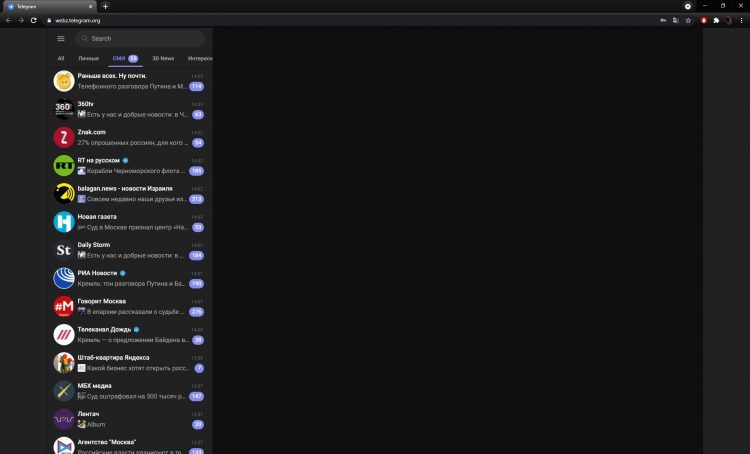Open the Лентач Album message chat
This screenshot has width=750, height=454.
(130, 420)
